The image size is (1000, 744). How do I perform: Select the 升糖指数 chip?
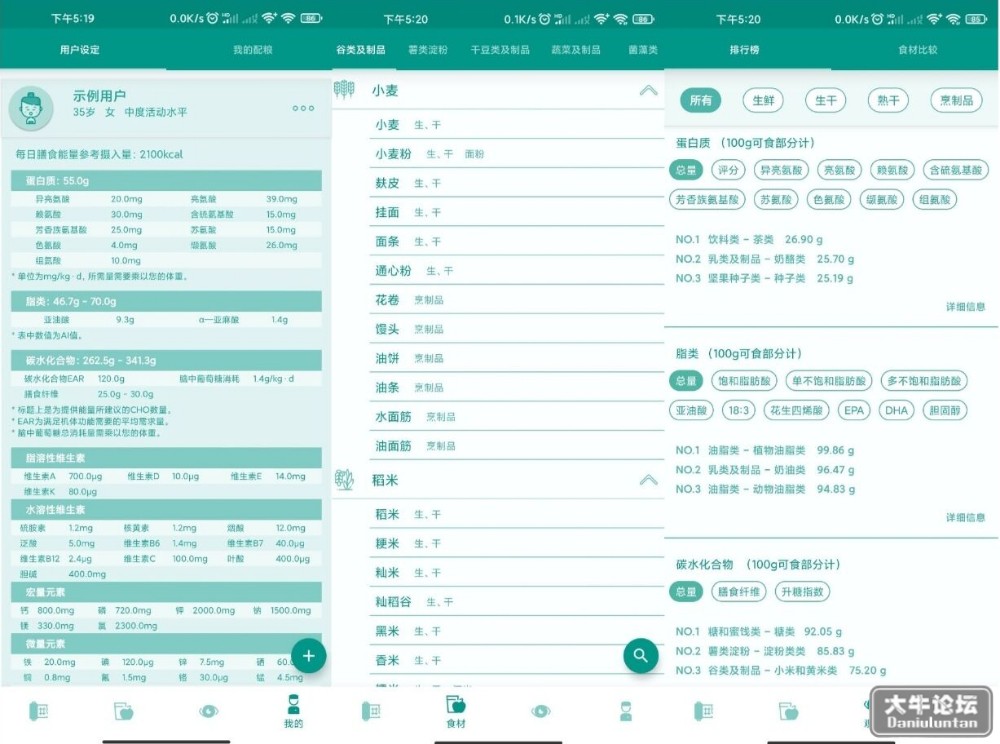[x=802, y=592]
